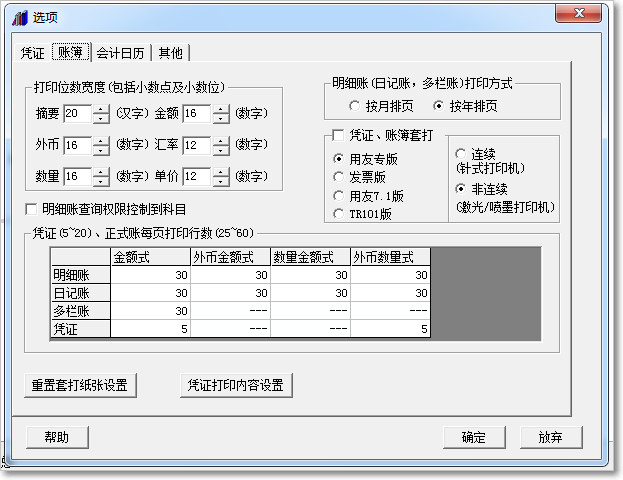Viewport: 623px width, 480px height.
Task: Click the 单价 width input field
Action: pos(197,177)
